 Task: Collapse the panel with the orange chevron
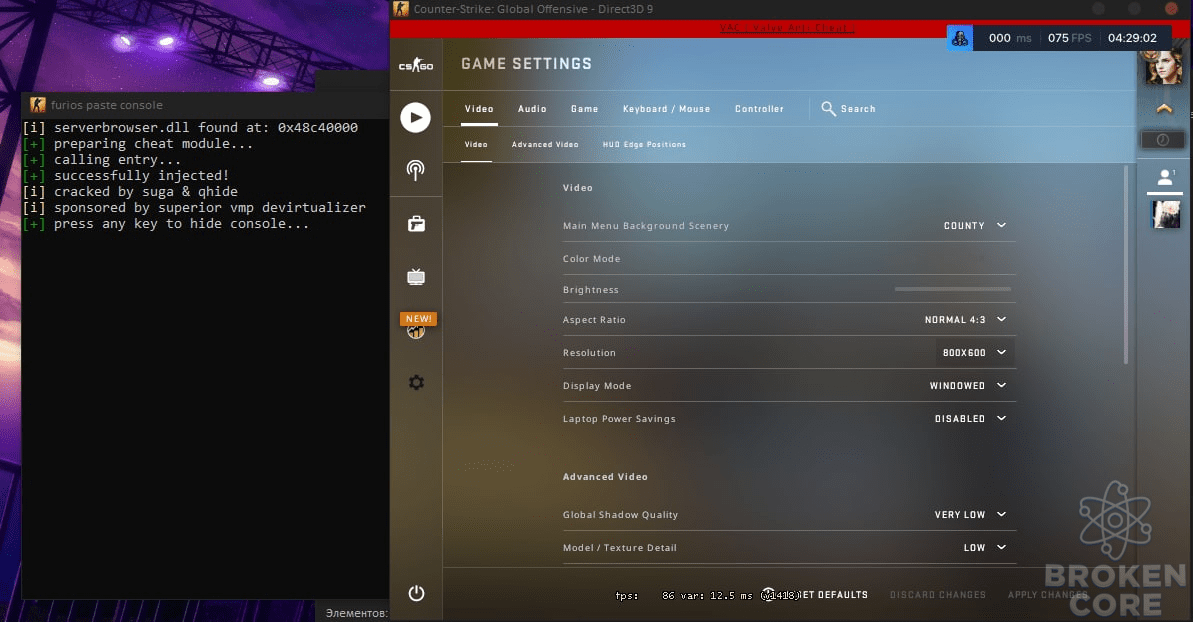click(1164, 109)
